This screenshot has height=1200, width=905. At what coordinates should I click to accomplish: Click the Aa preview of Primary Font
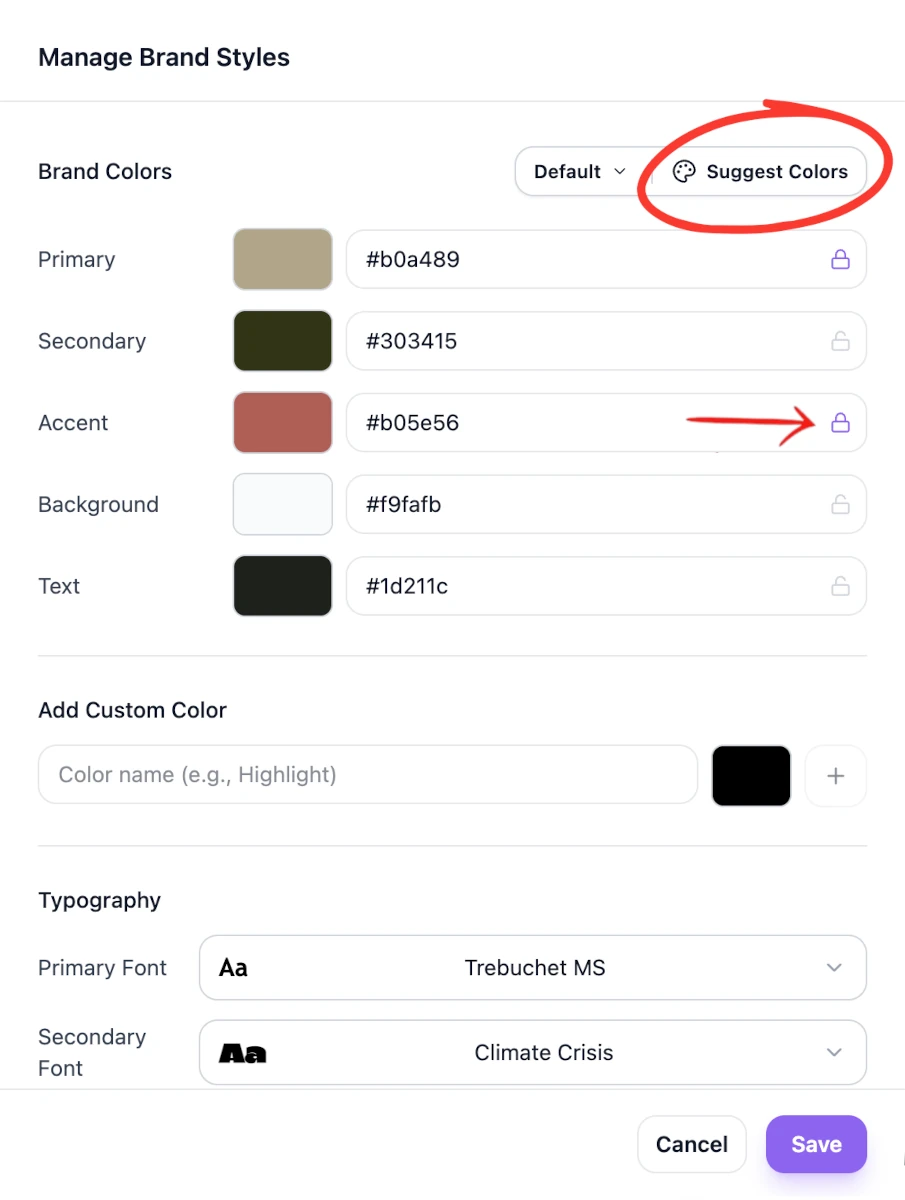pyautogui.click(x=233, y=968)
